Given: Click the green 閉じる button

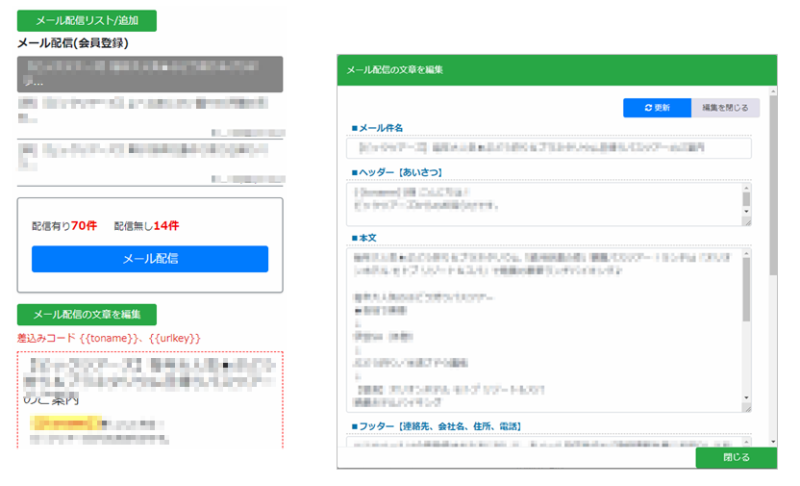Looking at the screenshot, I should 736,457.
